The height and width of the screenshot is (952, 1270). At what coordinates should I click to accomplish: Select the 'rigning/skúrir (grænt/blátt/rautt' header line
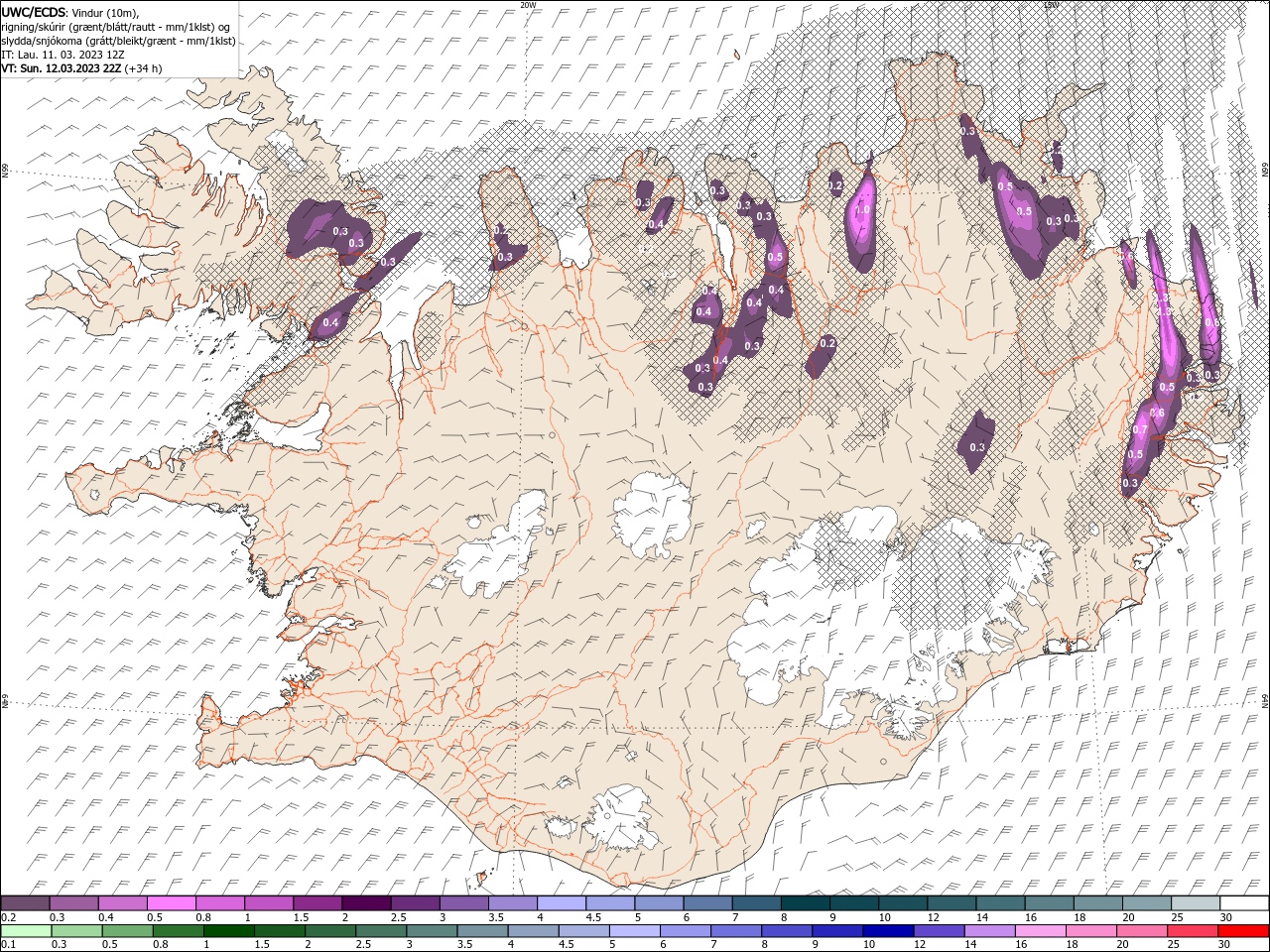(117, 26)
